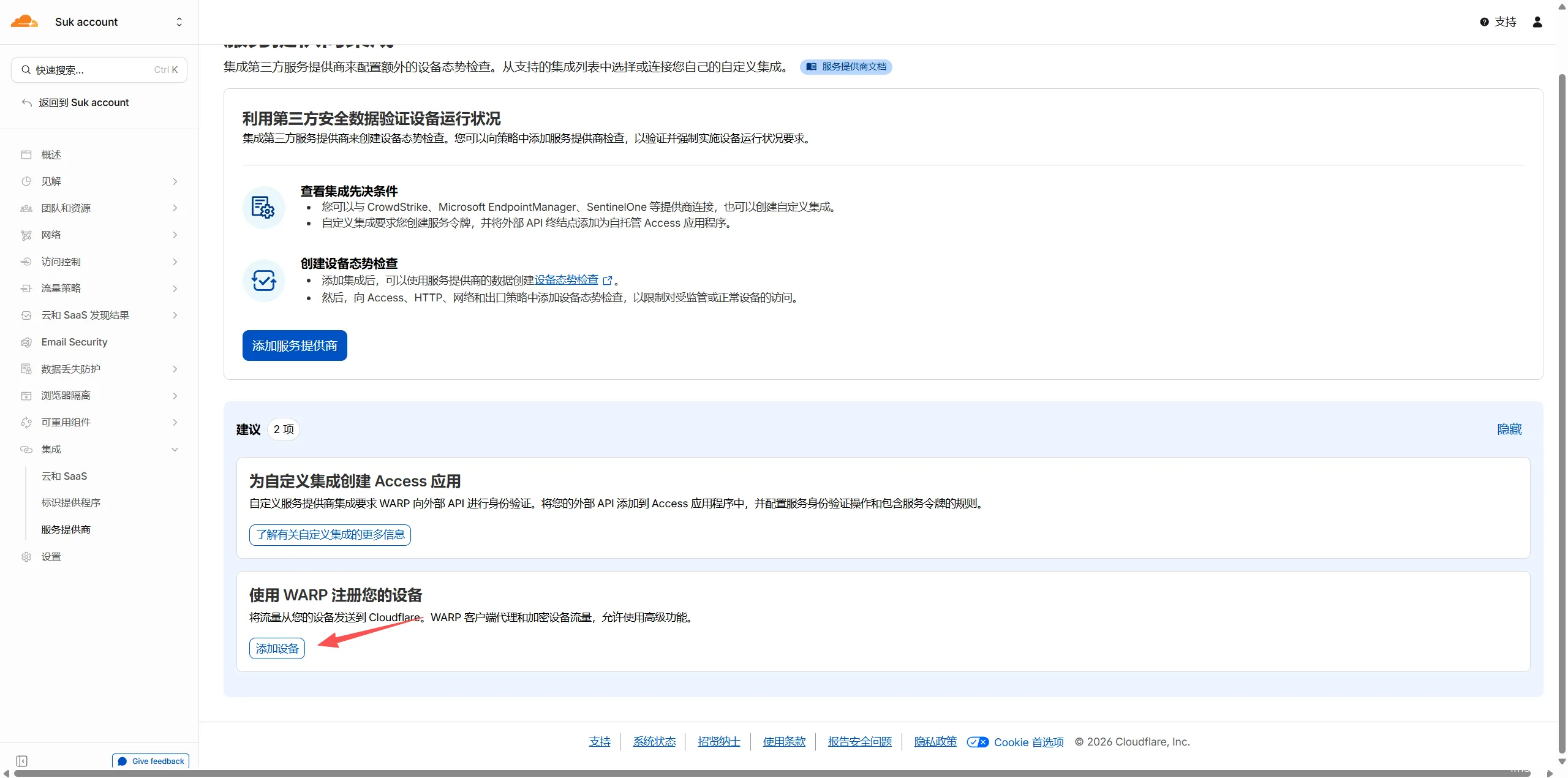Click the Cookie preferences toggle icon
The image size is (1568, 778).
(978, 742)
